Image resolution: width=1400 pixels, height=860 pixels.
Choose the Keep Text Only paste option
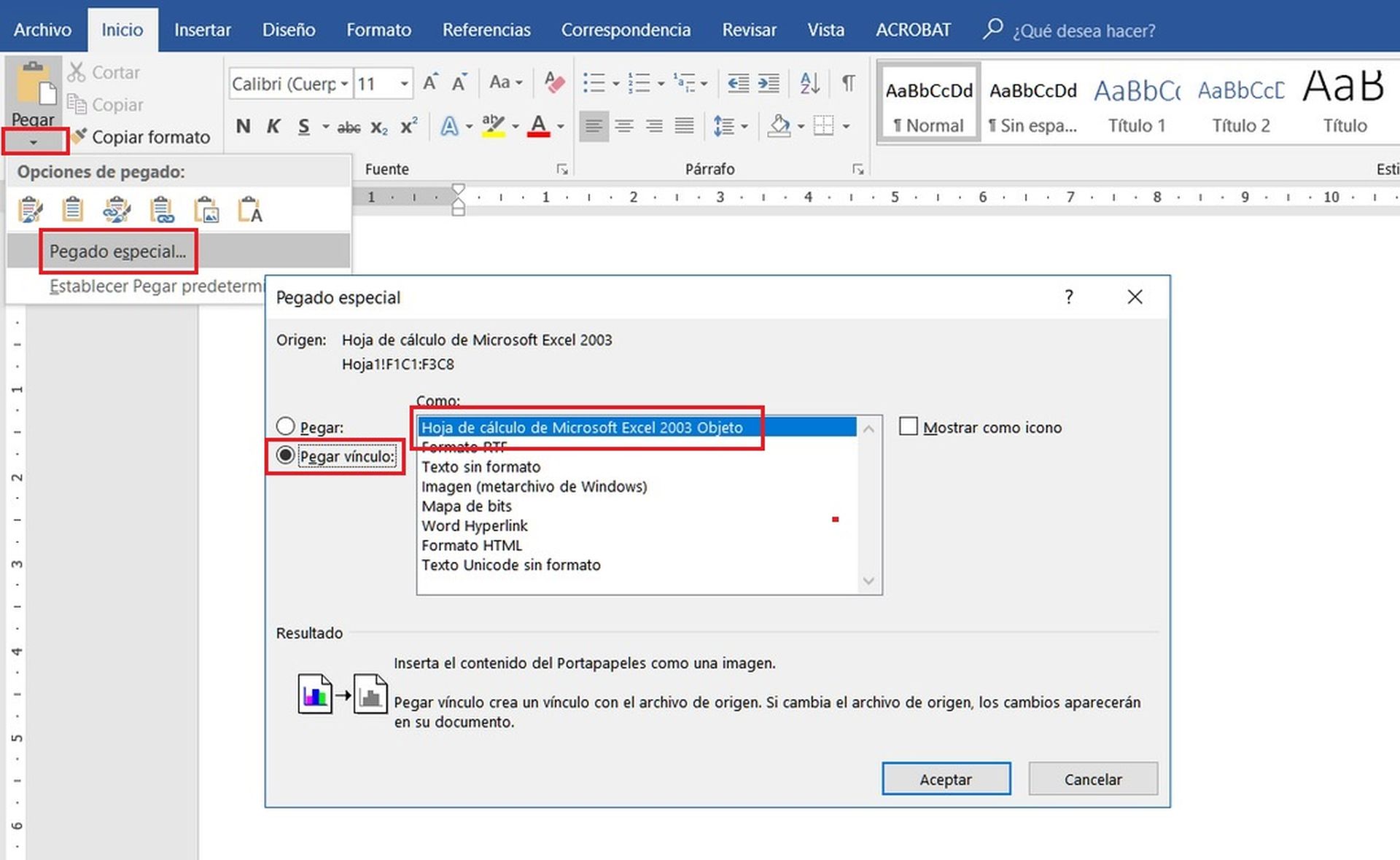250,210
